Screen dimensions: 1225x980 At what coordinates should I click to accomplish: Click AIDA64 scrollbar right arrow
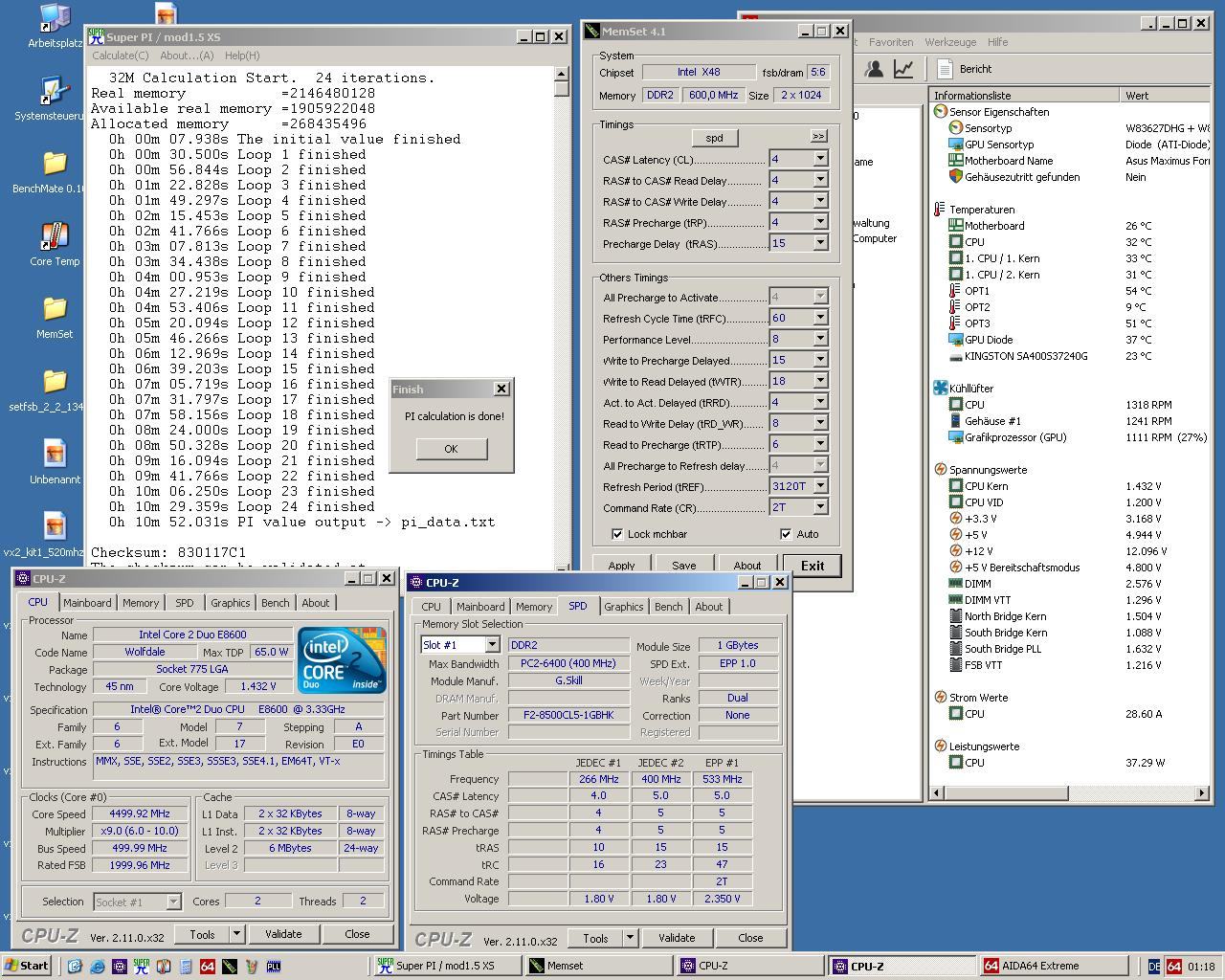point(1202,793)
